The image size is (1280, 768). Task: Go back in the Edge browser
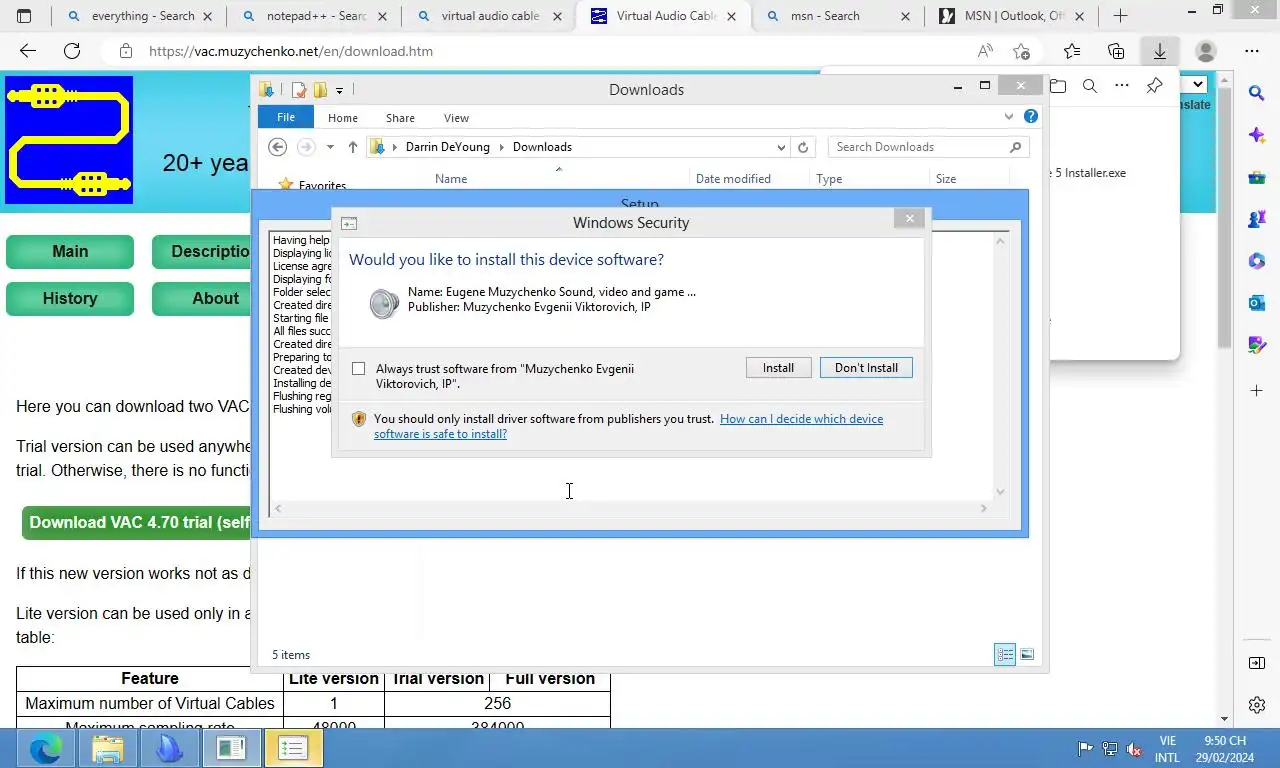[28, 51]
